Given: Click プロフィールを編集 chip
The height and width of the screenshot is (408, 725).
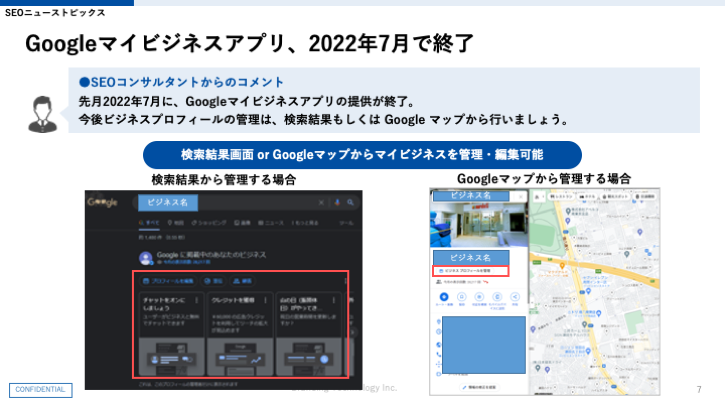Looking at the screenshot, I should [168, 281].
